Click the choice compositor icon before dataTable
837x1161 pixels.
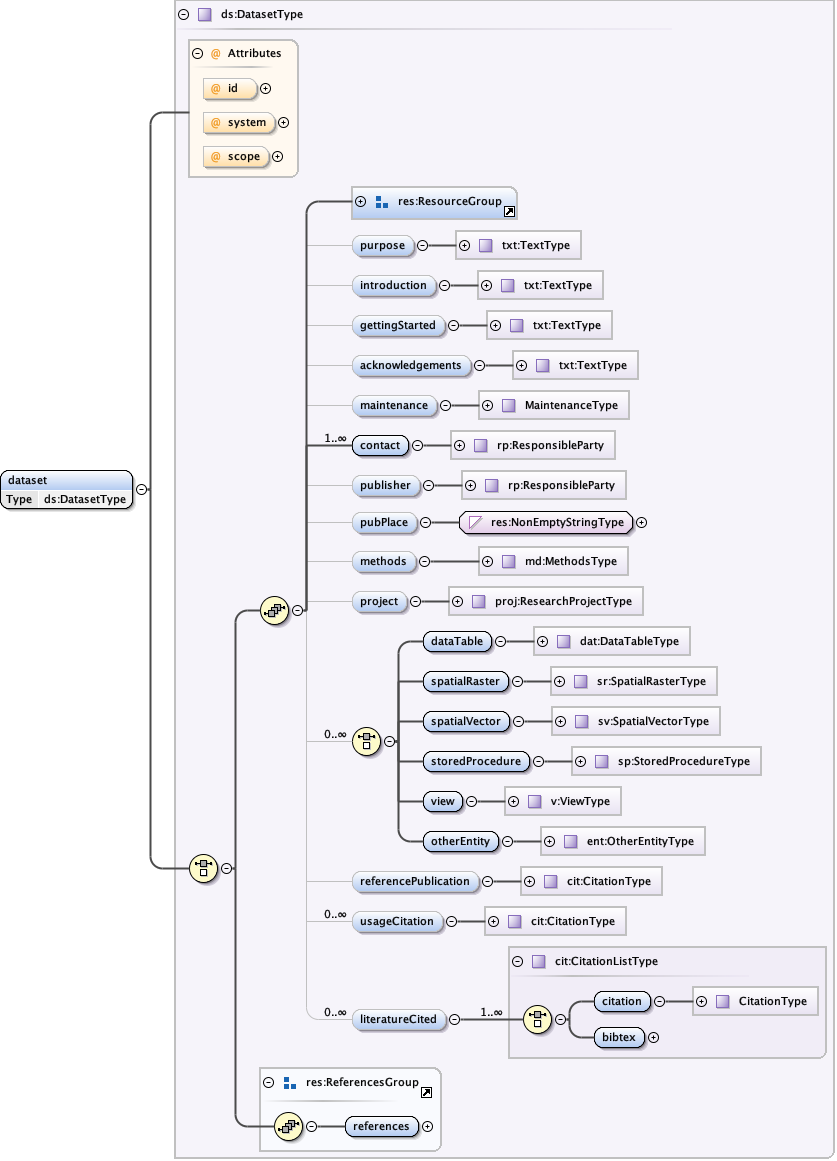367,741
